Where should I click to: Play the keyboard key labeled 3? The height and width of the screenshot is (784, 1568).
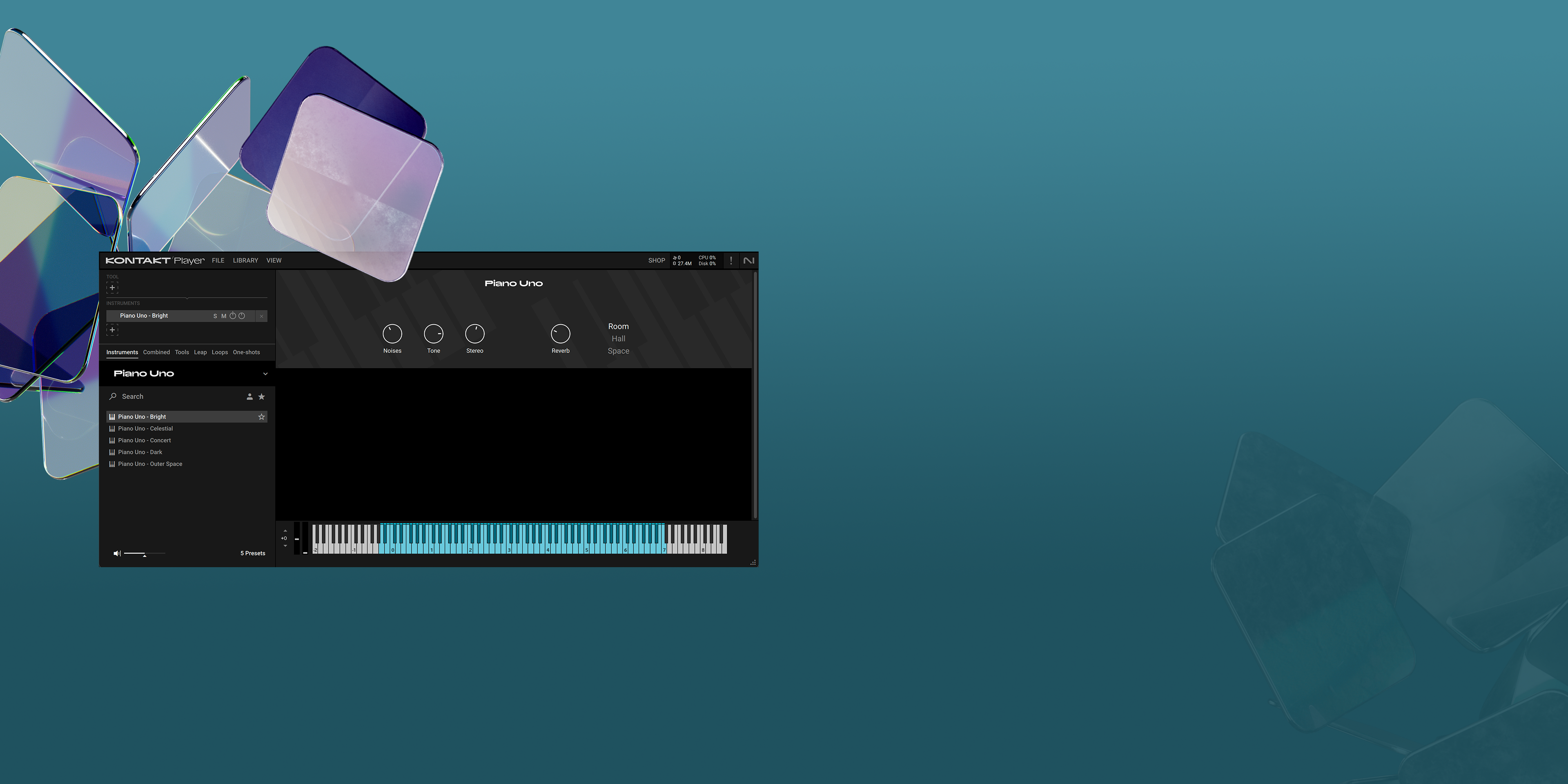click(x=509, y=549)
